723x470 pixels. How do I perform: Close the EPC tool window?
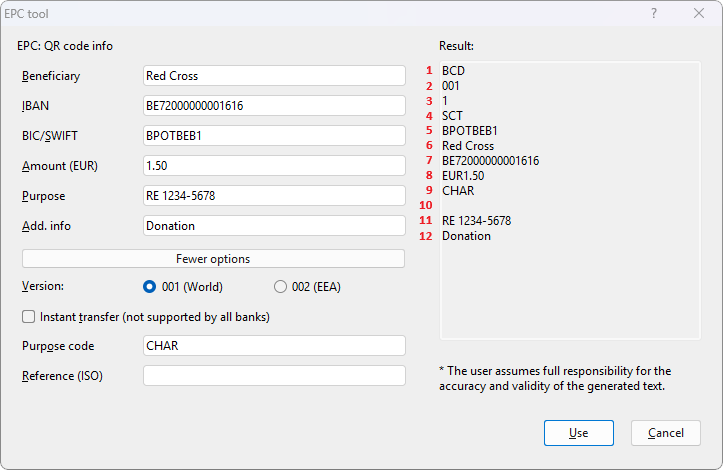699,13
